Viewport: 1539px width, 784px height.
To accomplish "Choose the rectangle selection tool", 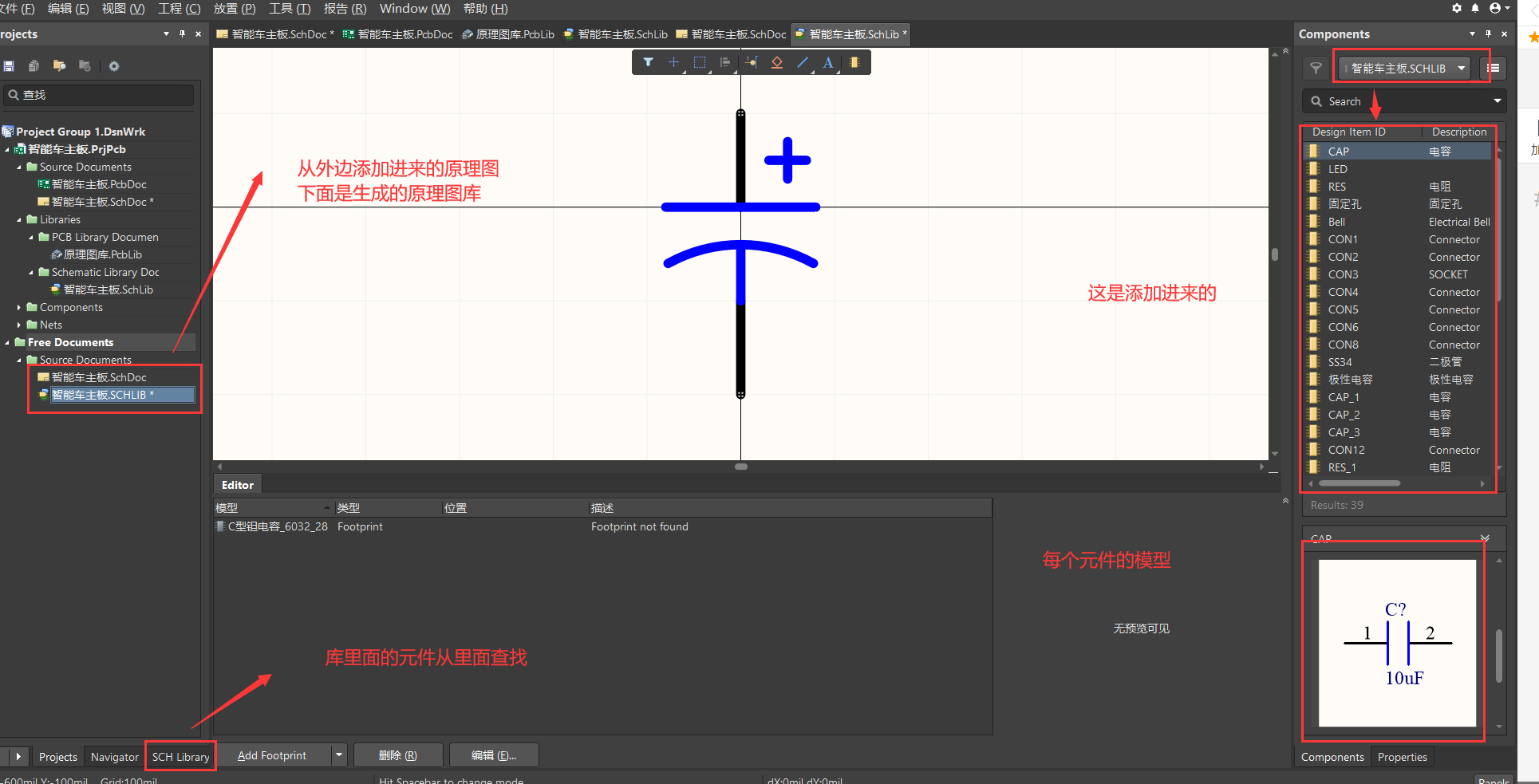I will pyautogui.click(x=700, y=62).
